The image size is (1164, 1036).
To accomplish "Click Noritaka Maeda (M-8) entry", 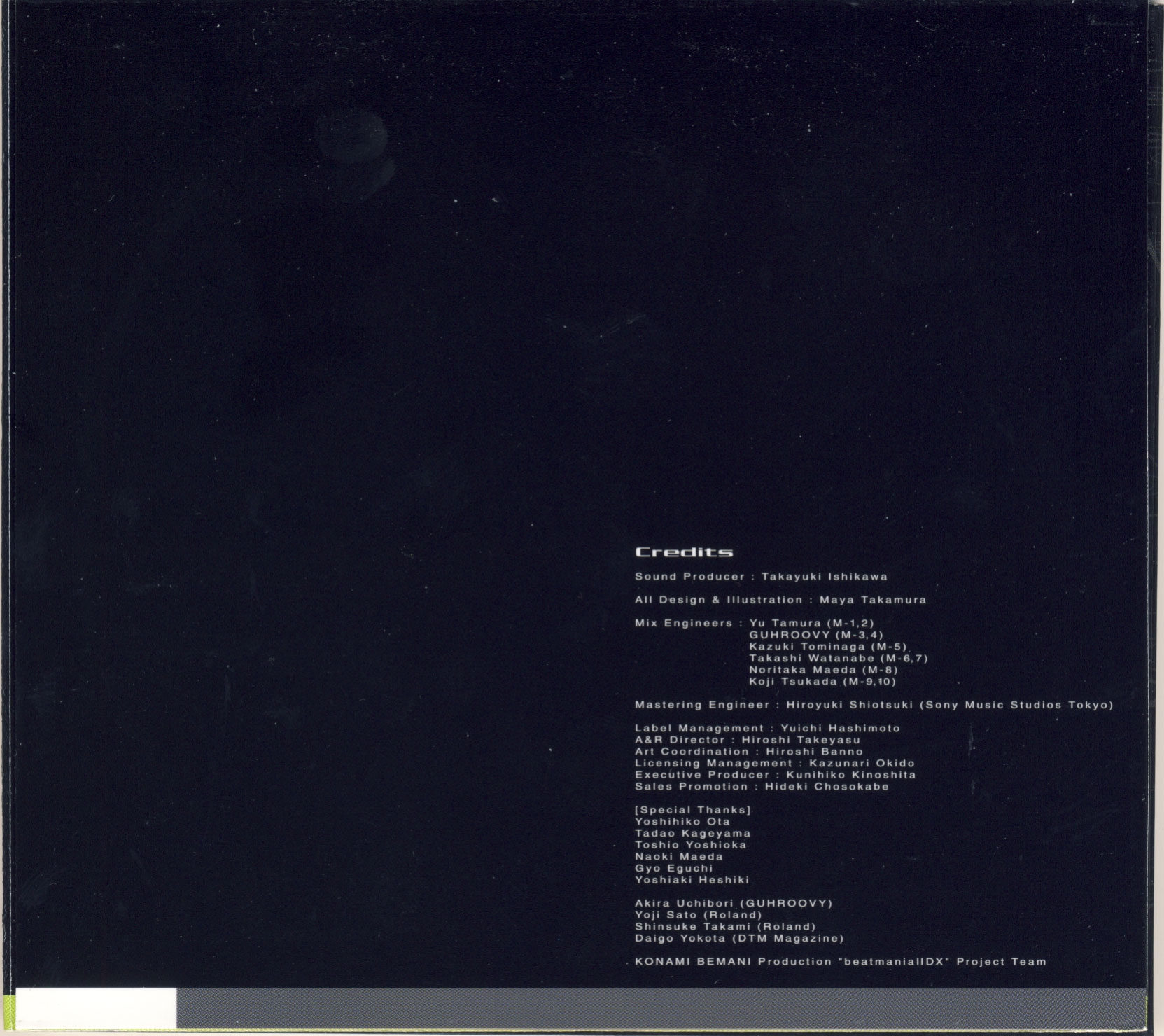I will [823, 670].
